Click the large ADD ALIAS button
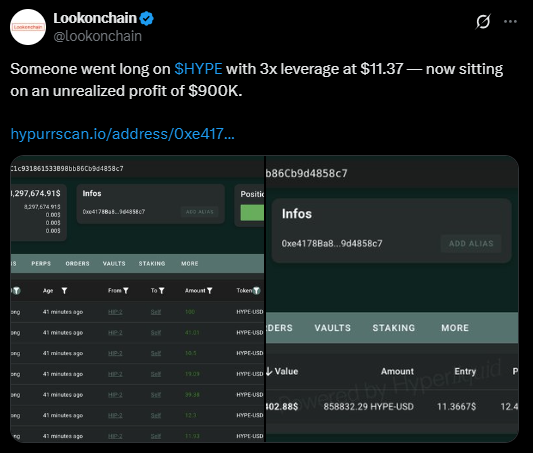The height and width of the screenshot is (453, 533). tap(471, 243)
